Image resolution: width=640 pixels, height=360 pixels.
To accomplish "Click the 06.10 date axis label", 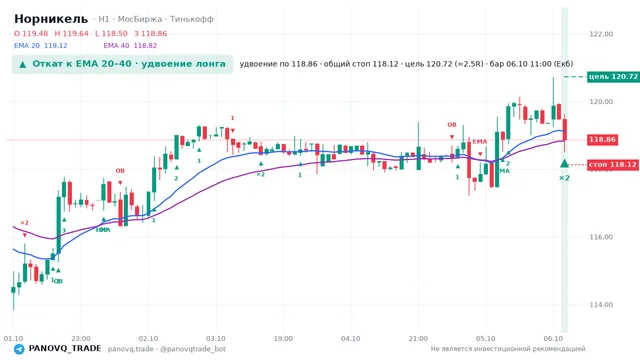I will pyautogui.click(x=553, y=339).
